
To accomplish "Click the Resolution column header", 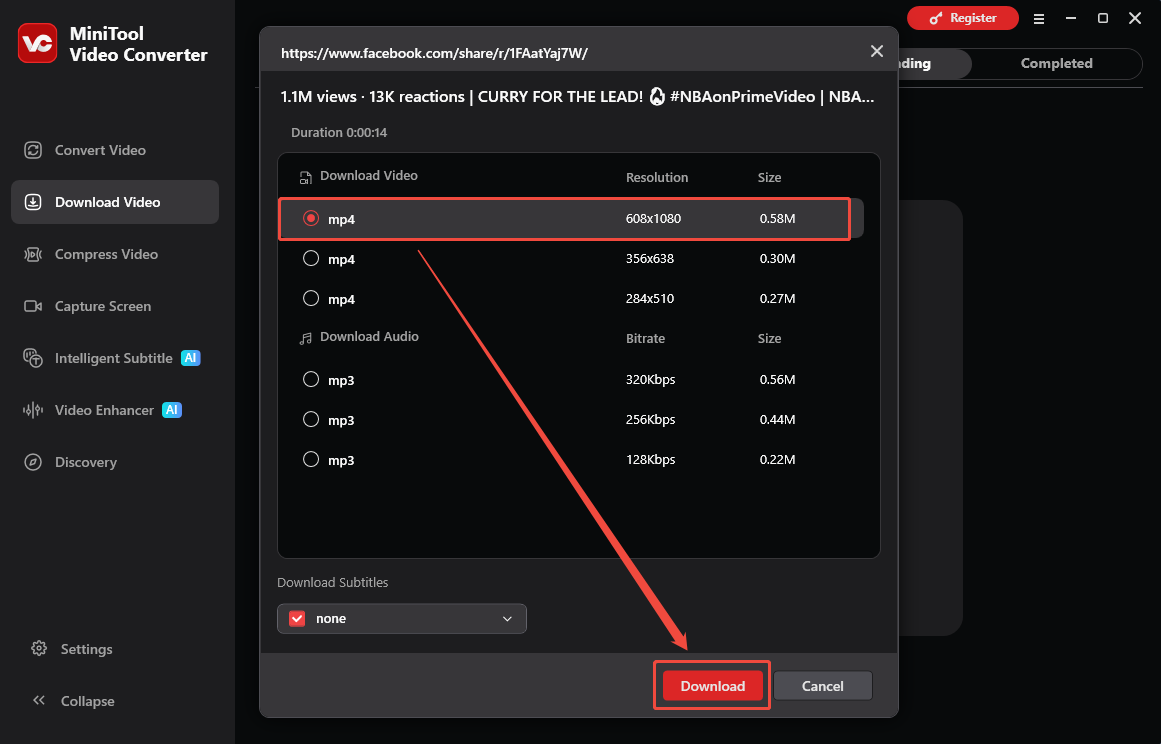I will pos(657,178).
